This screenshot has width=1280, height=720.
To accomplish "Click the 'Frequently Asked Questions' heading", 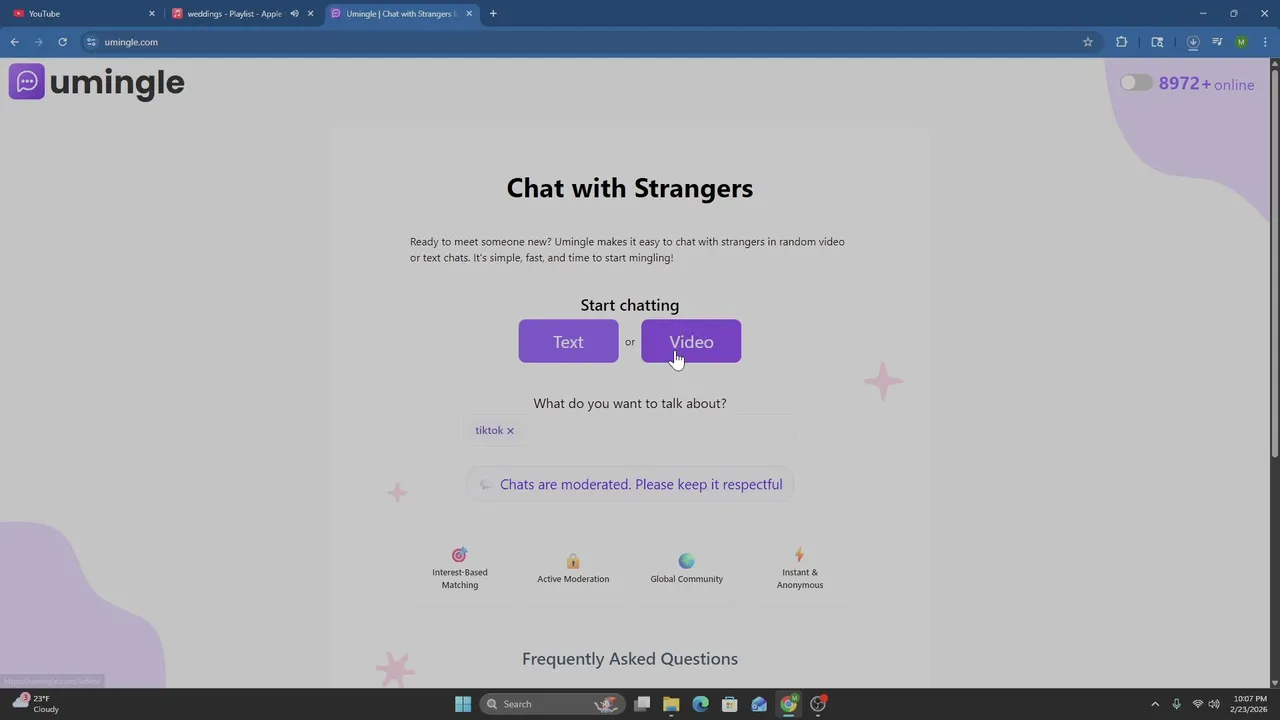I will pos(630,659).
